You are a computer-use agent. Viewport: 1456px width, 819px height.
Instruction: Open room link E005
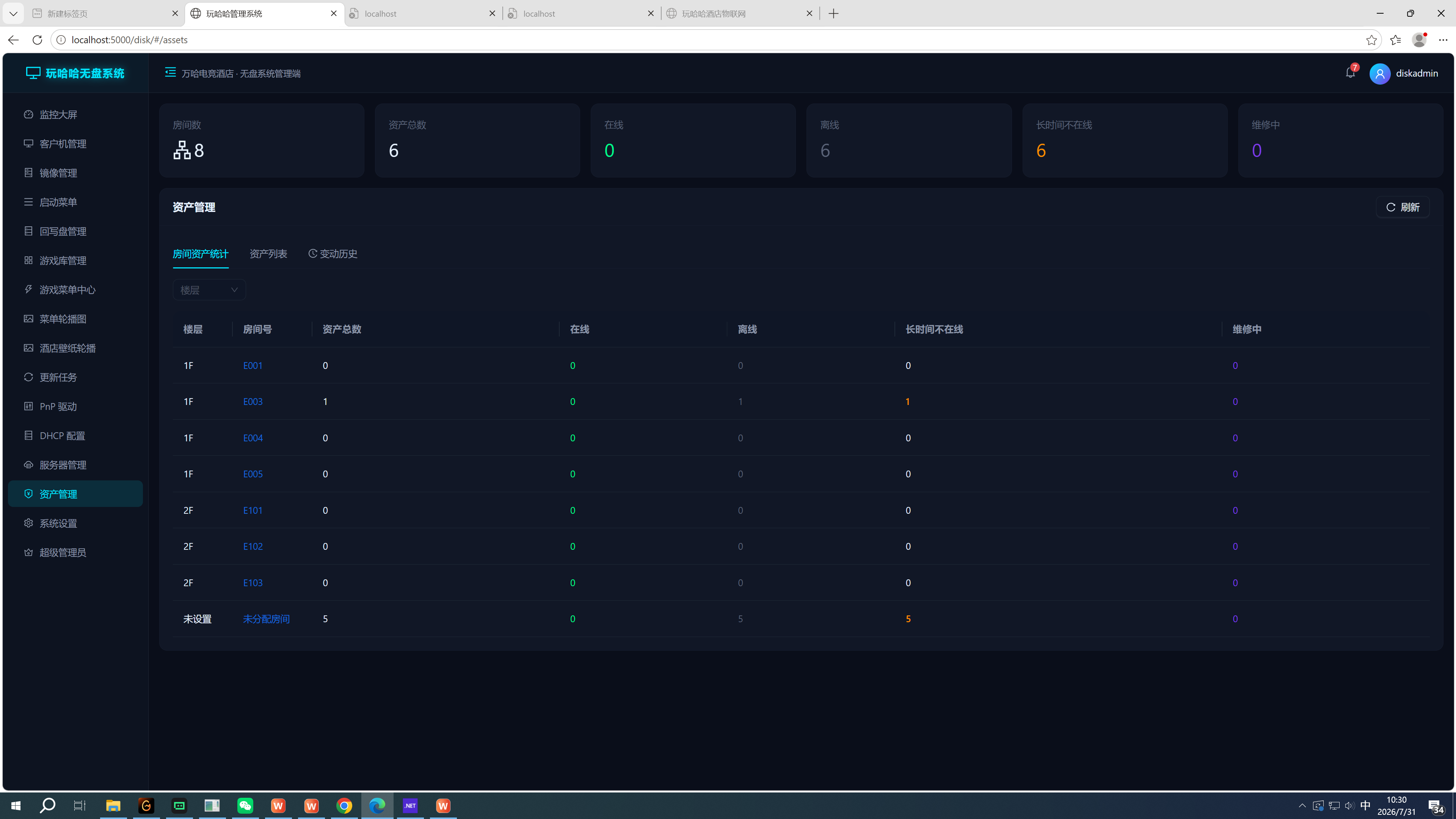[253, 474]
